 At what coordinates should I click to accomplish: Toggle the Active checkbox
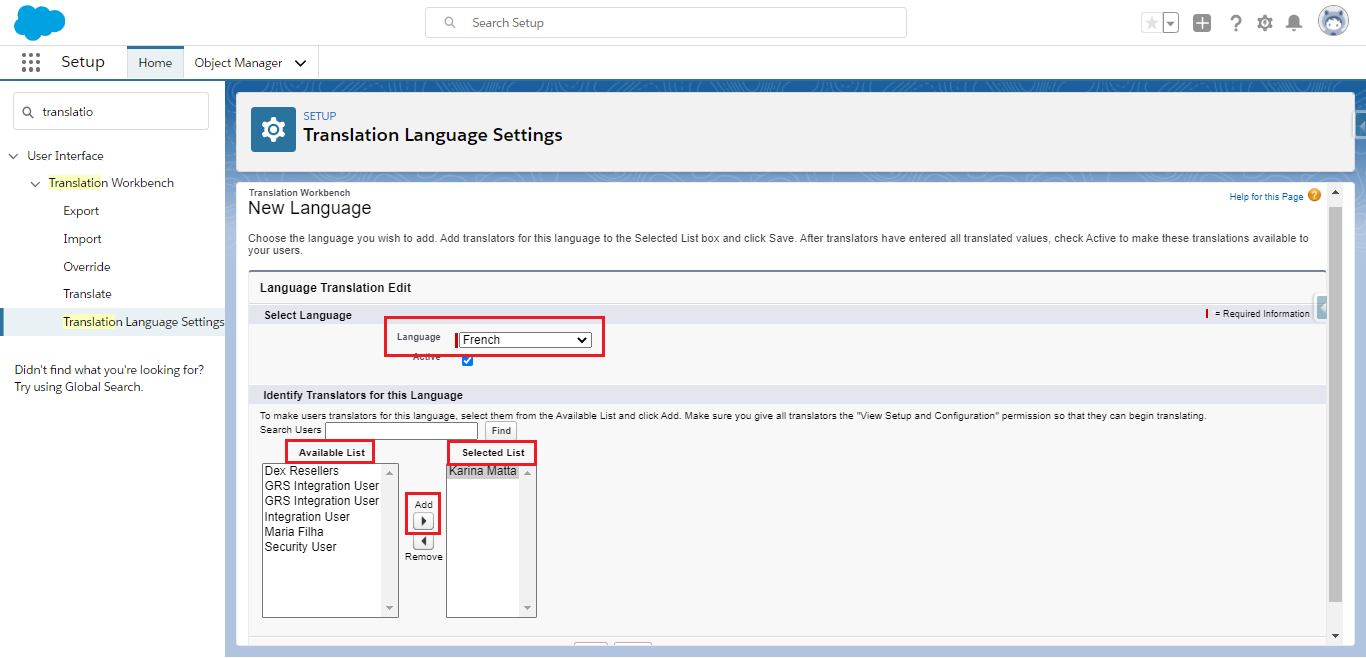pyautogui.click(x=467, y=360)
